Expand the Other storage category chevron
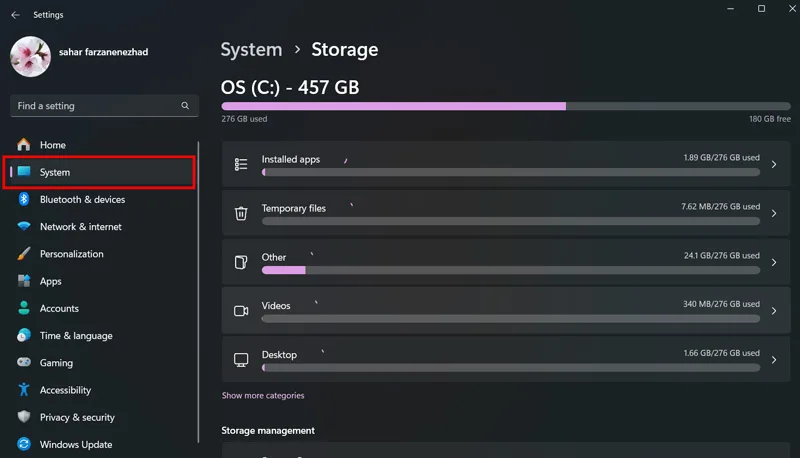 click(774, 262)
